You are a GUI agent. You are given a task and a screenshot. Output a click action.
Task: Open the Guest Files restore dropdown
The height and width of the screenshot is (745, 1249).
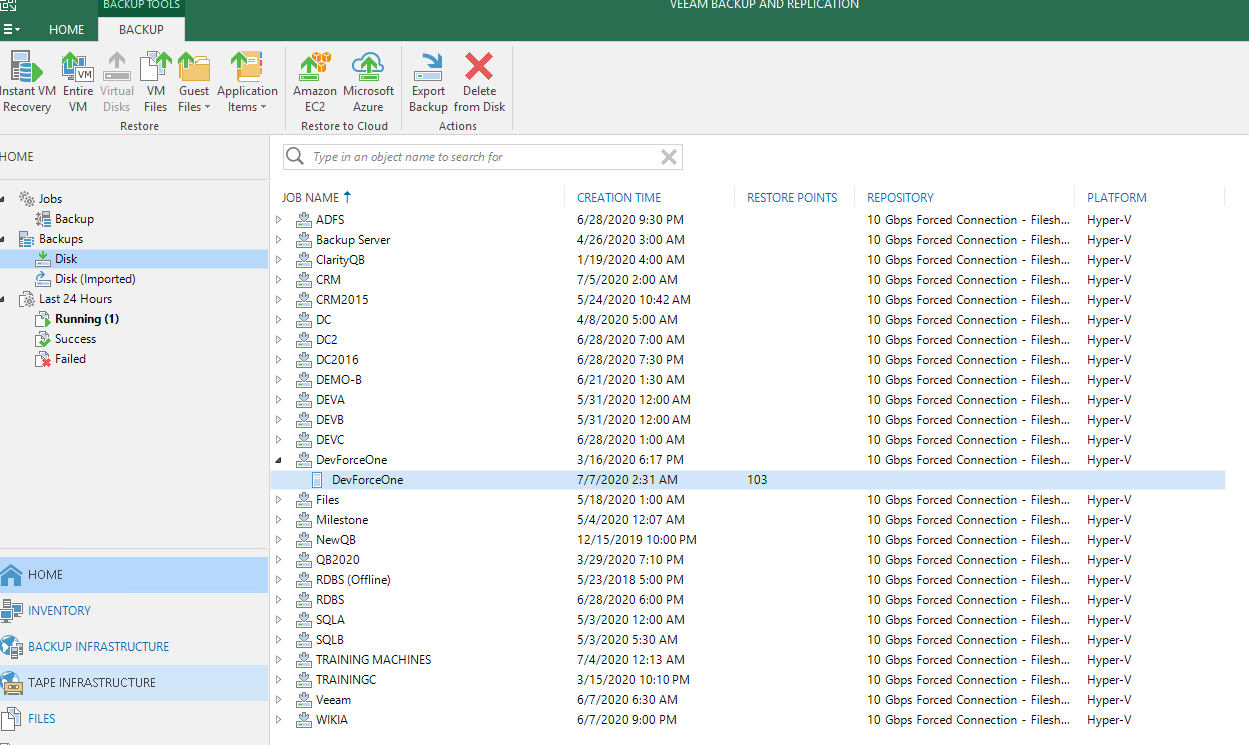(194, 82)
